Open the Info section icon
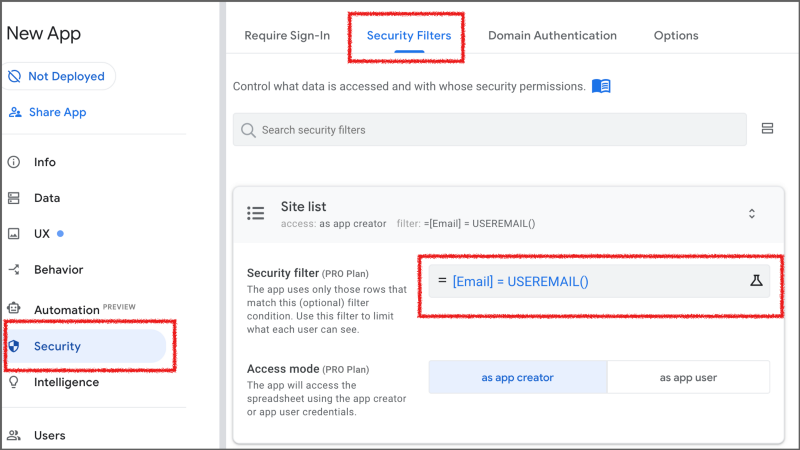This screenshot has width=800, height=450. 14,162
